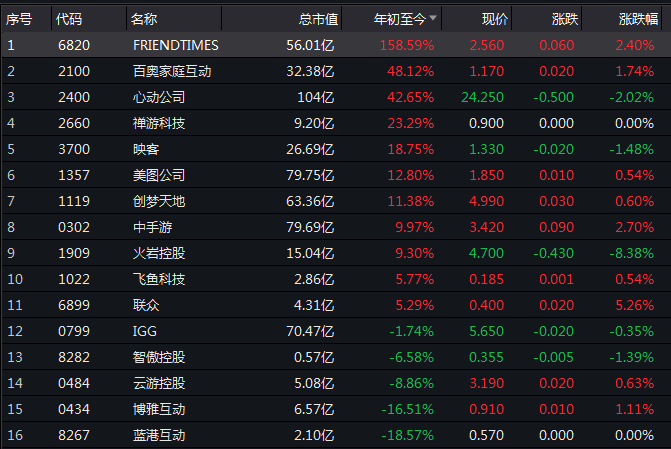Click the 代码 column header
The height and width of the screenshot is (449, 671).
click(70, 19)
